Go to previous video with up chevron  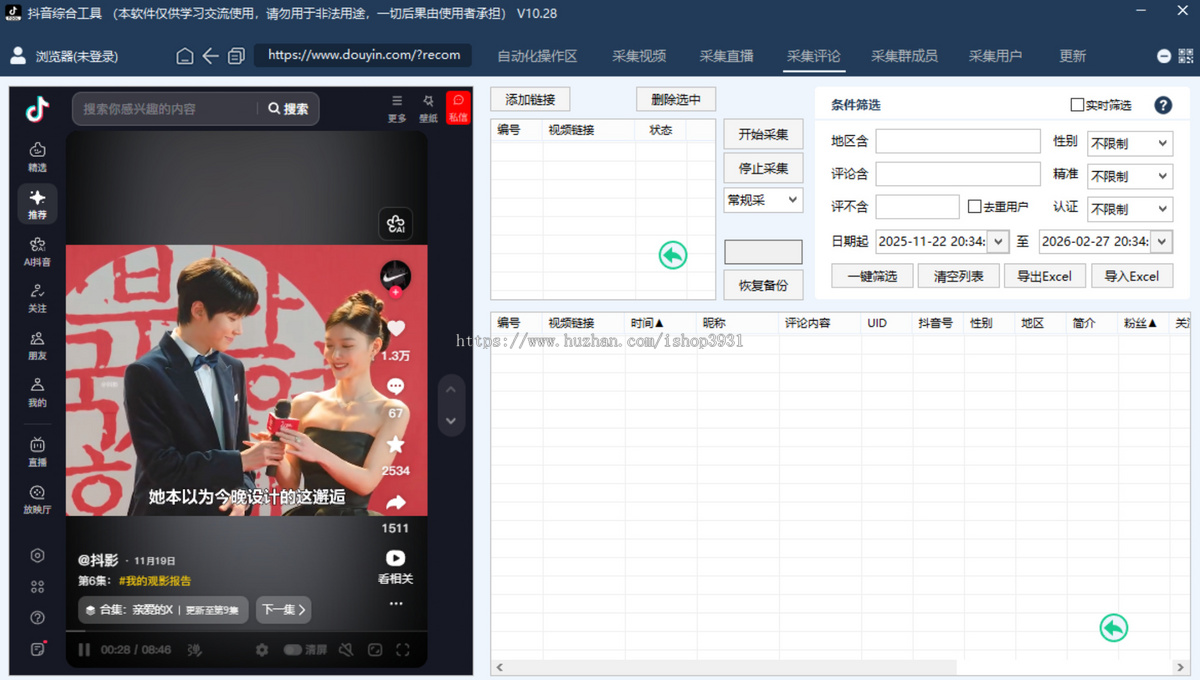click(451, 390)
